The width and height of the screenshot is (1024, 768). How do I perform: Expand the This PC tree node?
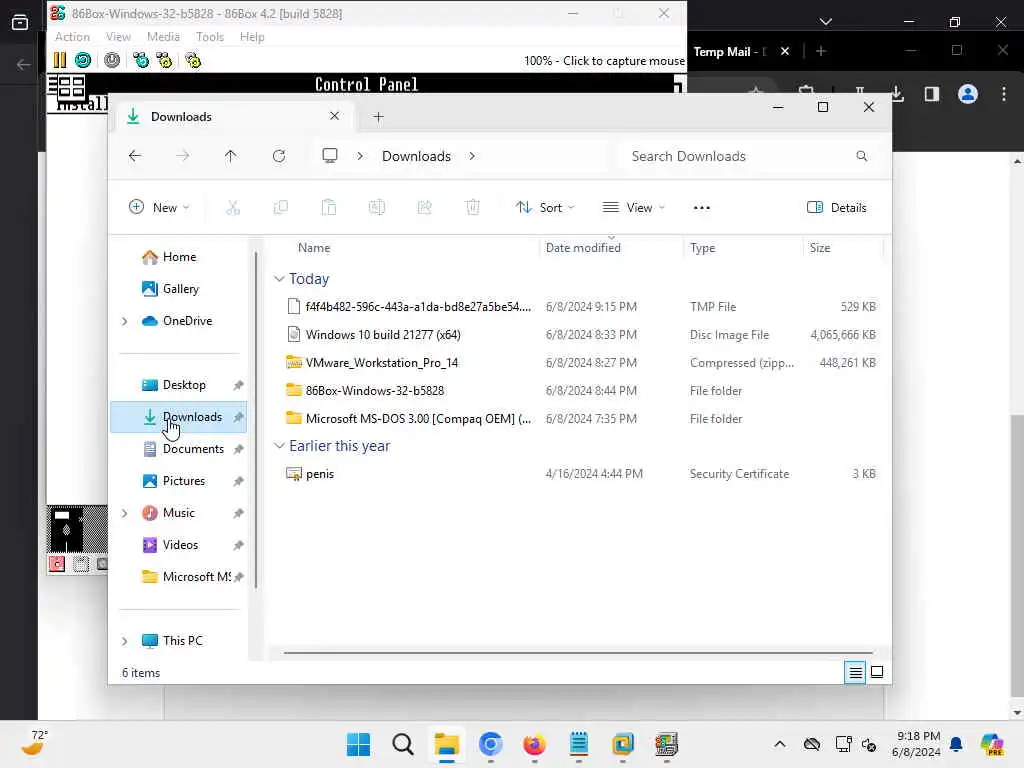coord(124,641)
